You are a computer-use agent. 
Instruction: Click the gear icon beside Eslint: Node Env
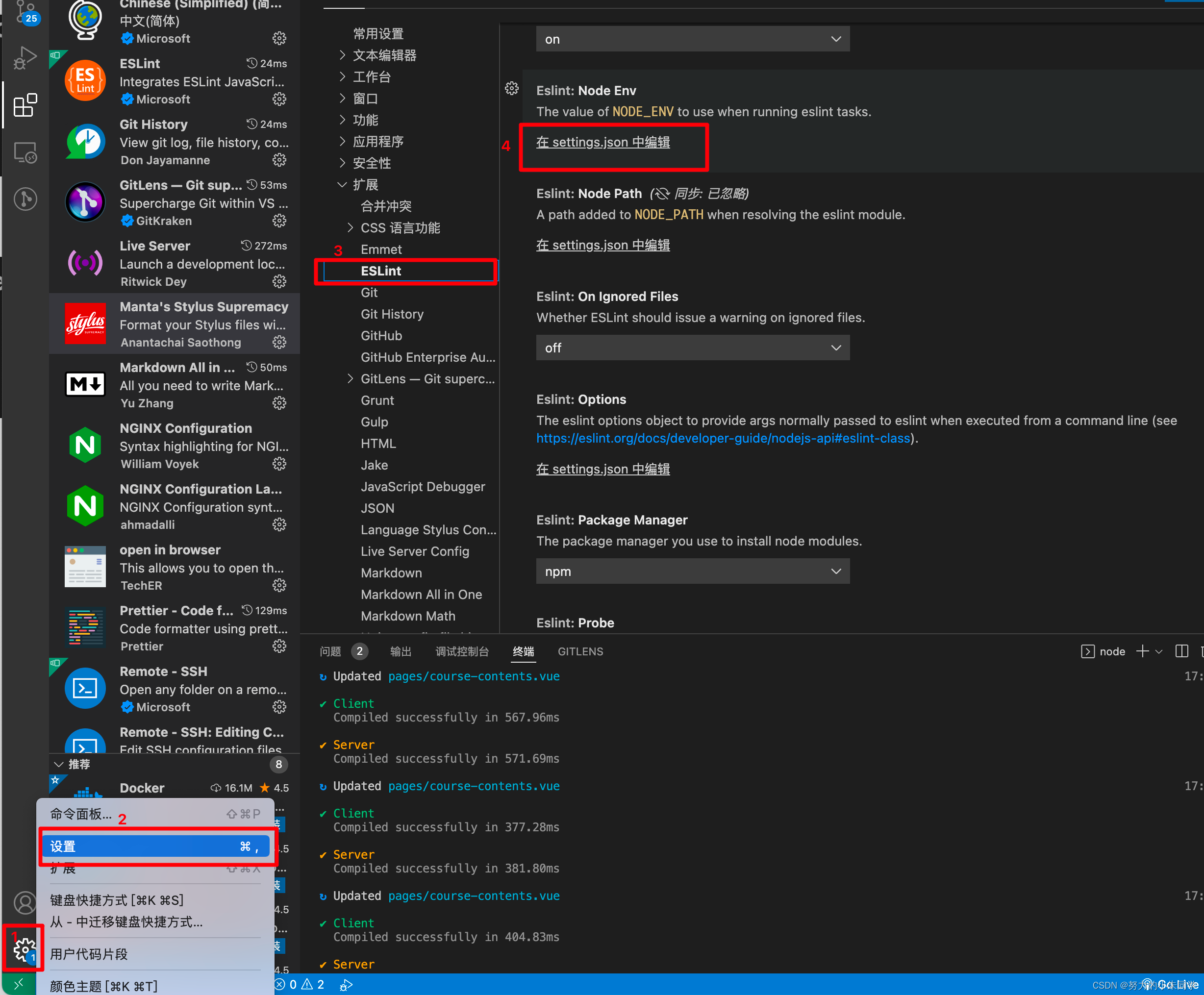(x=511, y=89)
